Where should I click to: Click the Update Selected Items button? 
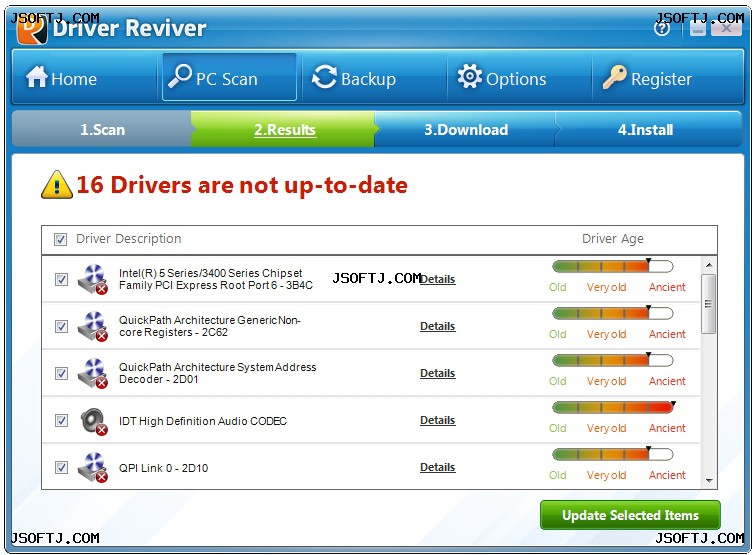click(630, 515)
